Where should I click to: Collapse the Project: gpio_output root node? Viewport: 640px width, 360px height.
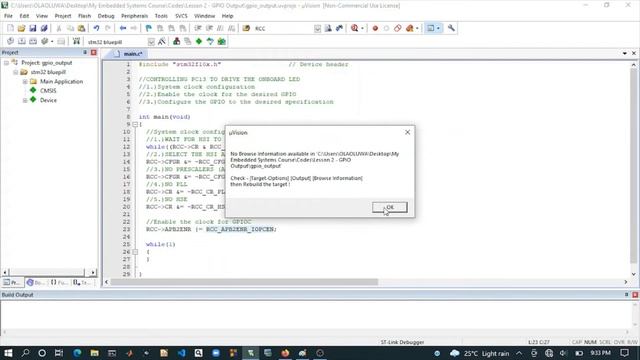click(7, 63)
